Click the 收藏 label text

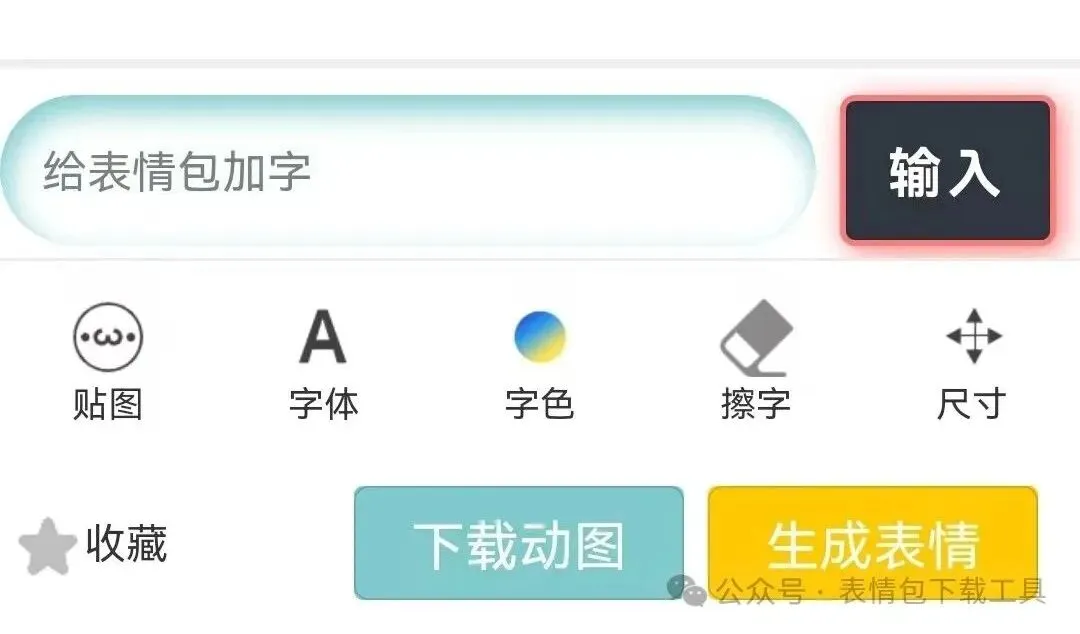(x=127, y=544)
